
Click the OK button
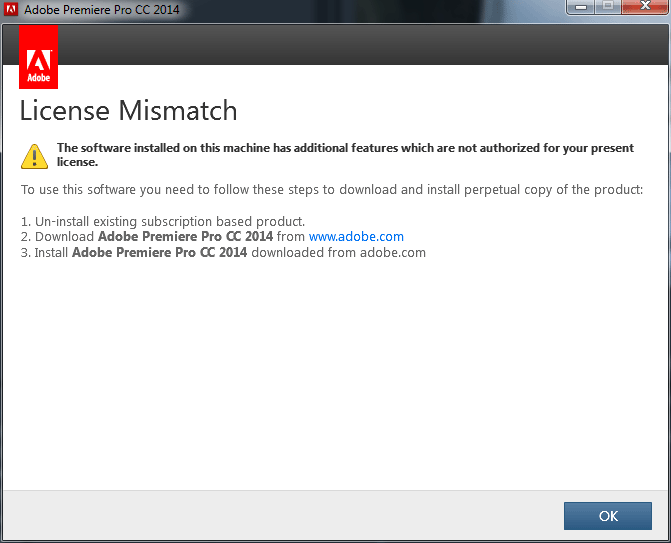coord(608,516)
